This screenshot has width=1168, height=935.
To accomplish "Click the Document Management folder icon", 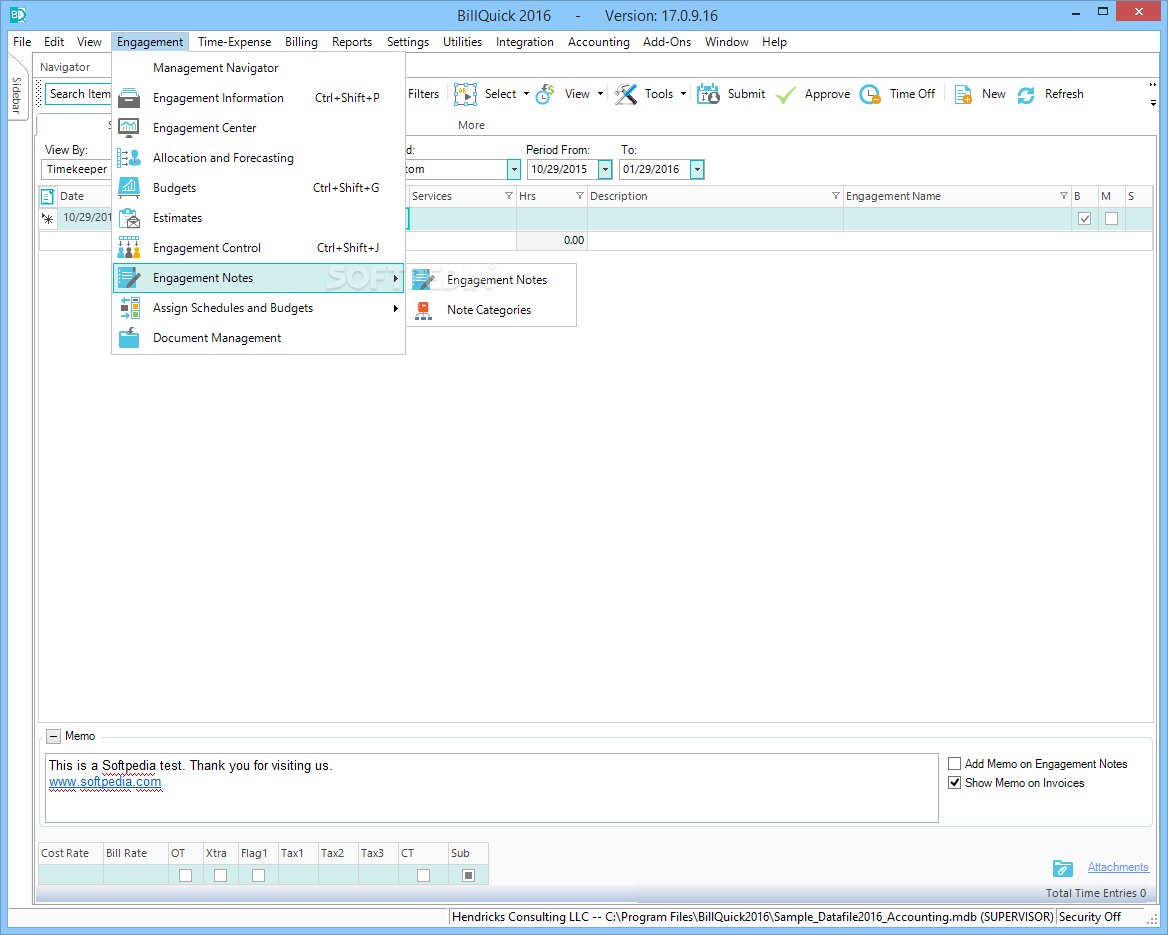I will click(x=129, y=337).
